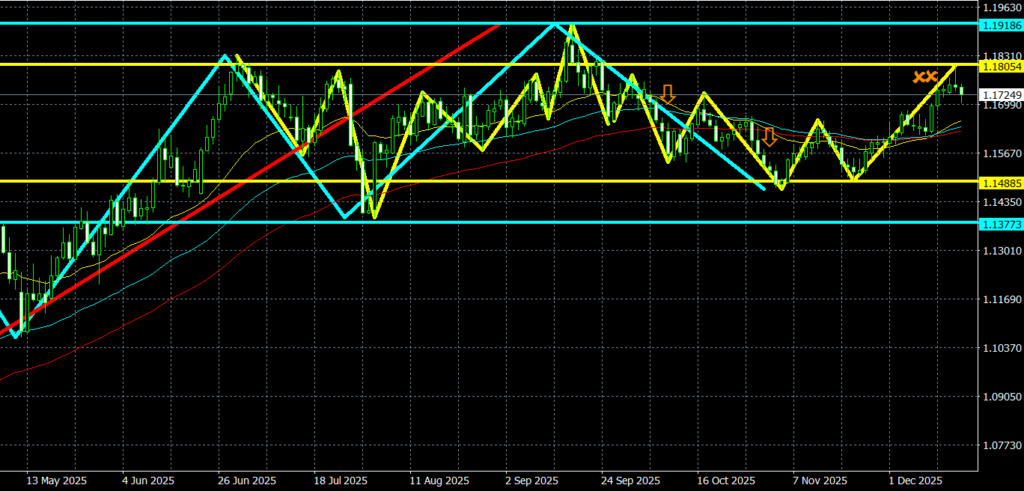
Task: Select the right orange X marker
Action: [932, 76]
